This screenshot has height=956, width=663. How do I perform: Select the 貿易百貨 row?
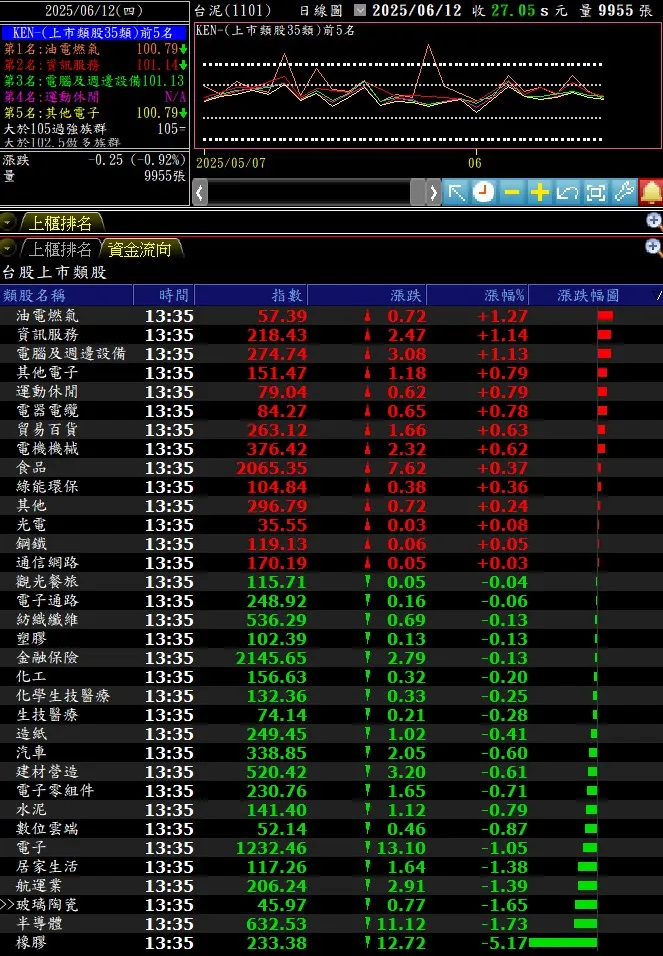[x=331, y=429]
